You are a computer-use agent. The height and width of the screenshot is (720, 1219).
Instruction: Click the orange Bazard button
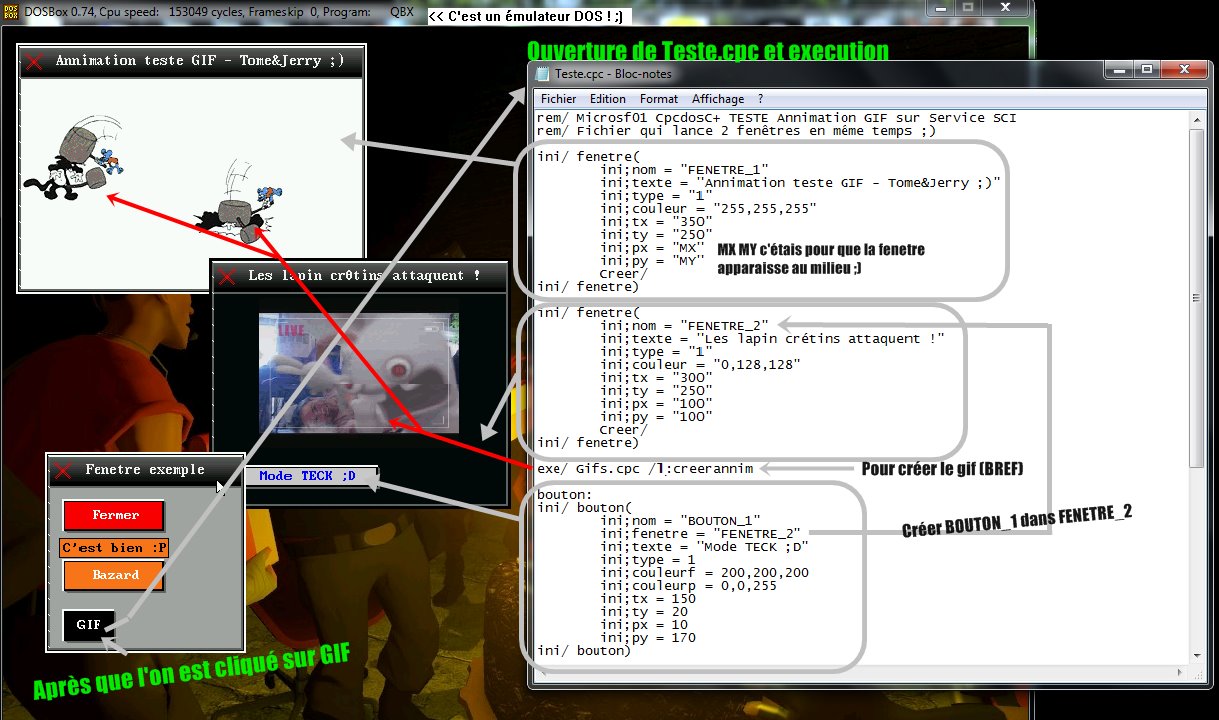tap(113, 575)
